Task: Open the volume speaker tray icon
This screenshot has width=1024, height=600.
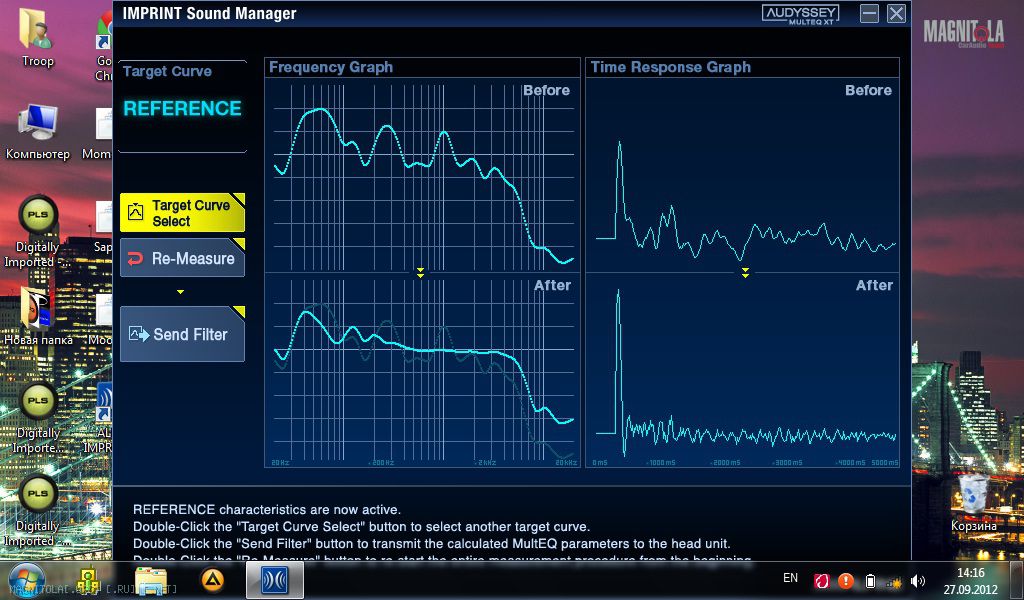Action: (x=918, y=580)
